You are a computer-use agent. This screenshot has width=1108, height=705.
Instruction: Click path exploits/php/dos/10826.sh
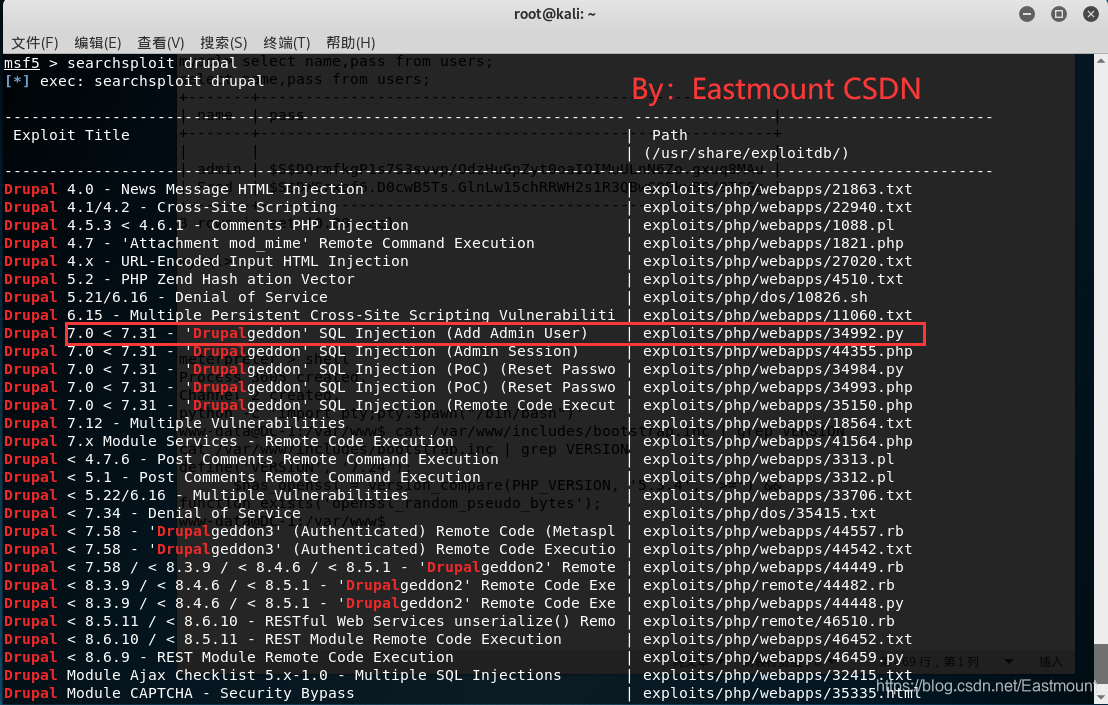point(755,297)
